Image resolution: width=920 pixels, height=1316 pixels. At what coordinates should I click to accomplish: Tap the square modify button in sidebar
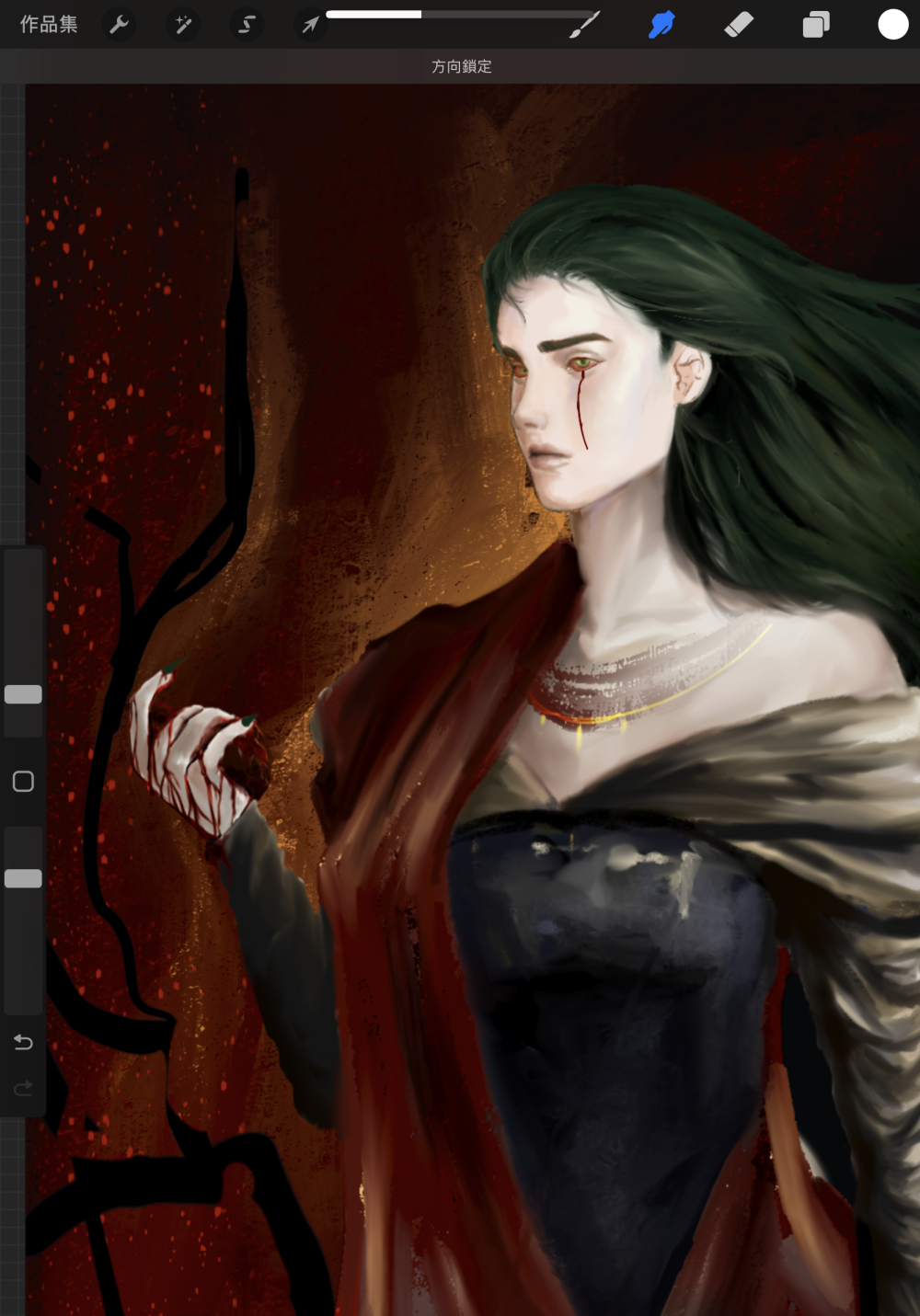[23, 782]
